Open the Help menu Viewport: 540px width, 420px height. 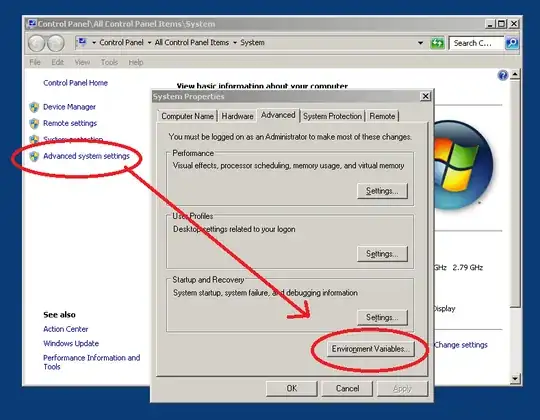pos(136,62)
